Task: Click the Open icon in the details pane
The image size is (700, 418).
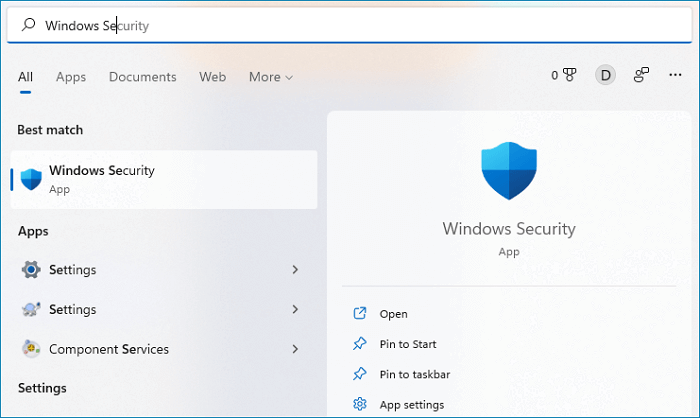Action: [360, 314]
